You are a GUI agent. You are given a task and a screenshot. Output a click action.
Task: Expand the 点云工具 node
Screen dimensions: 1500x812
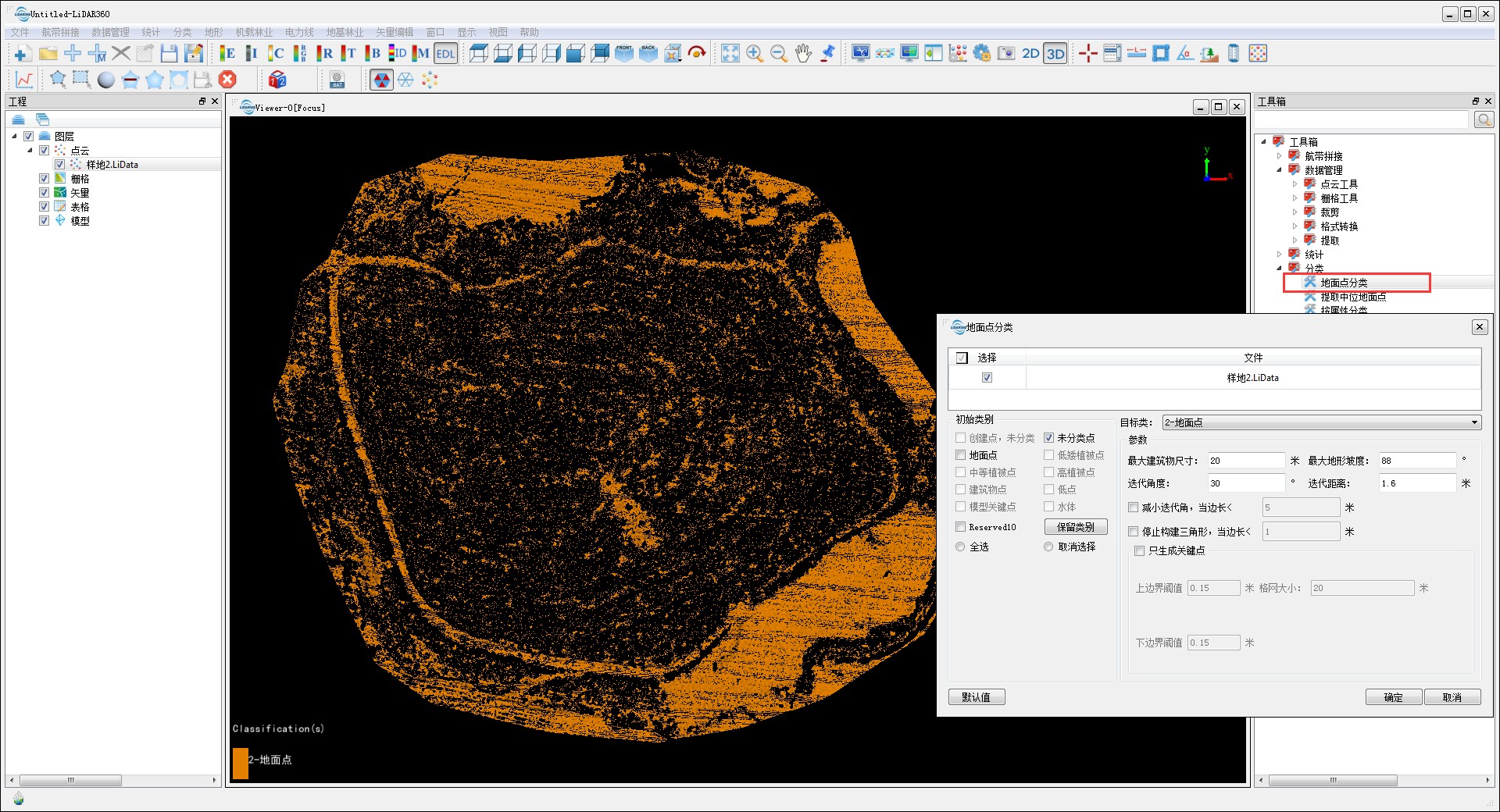tap(1295, 184)
